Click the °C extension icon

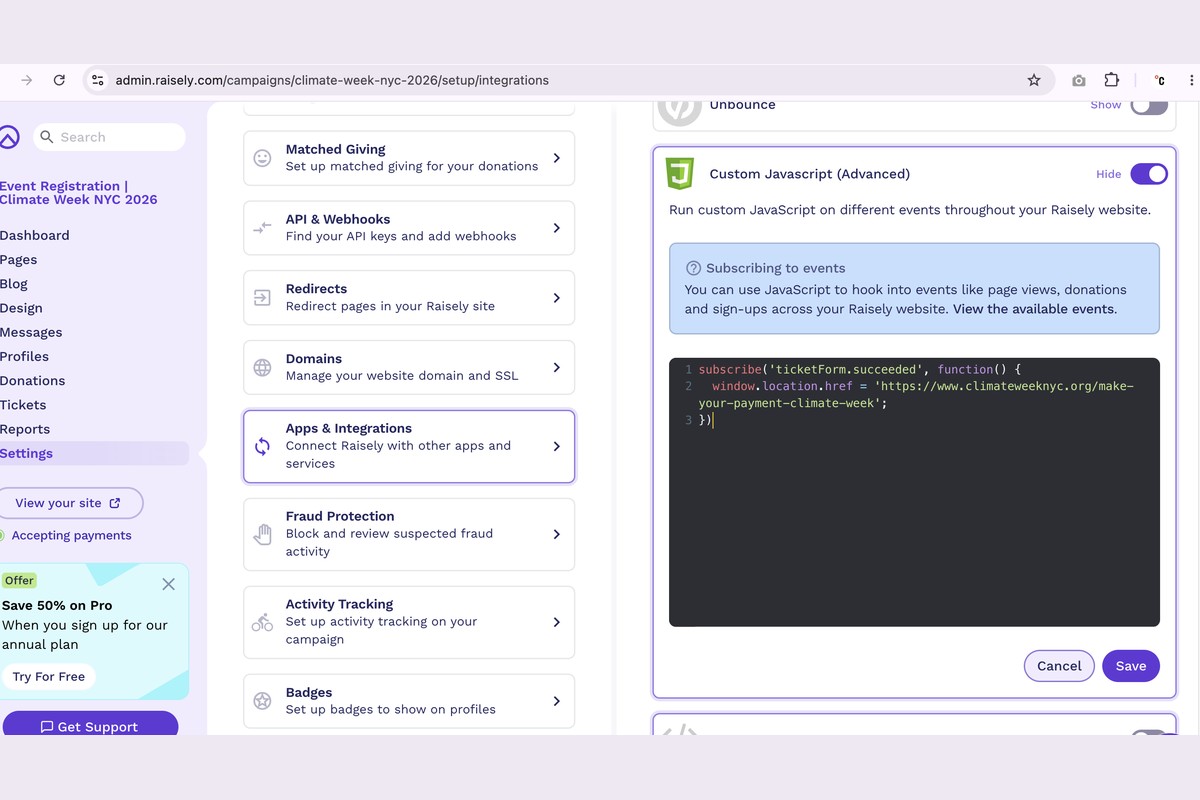point(1160,80)
